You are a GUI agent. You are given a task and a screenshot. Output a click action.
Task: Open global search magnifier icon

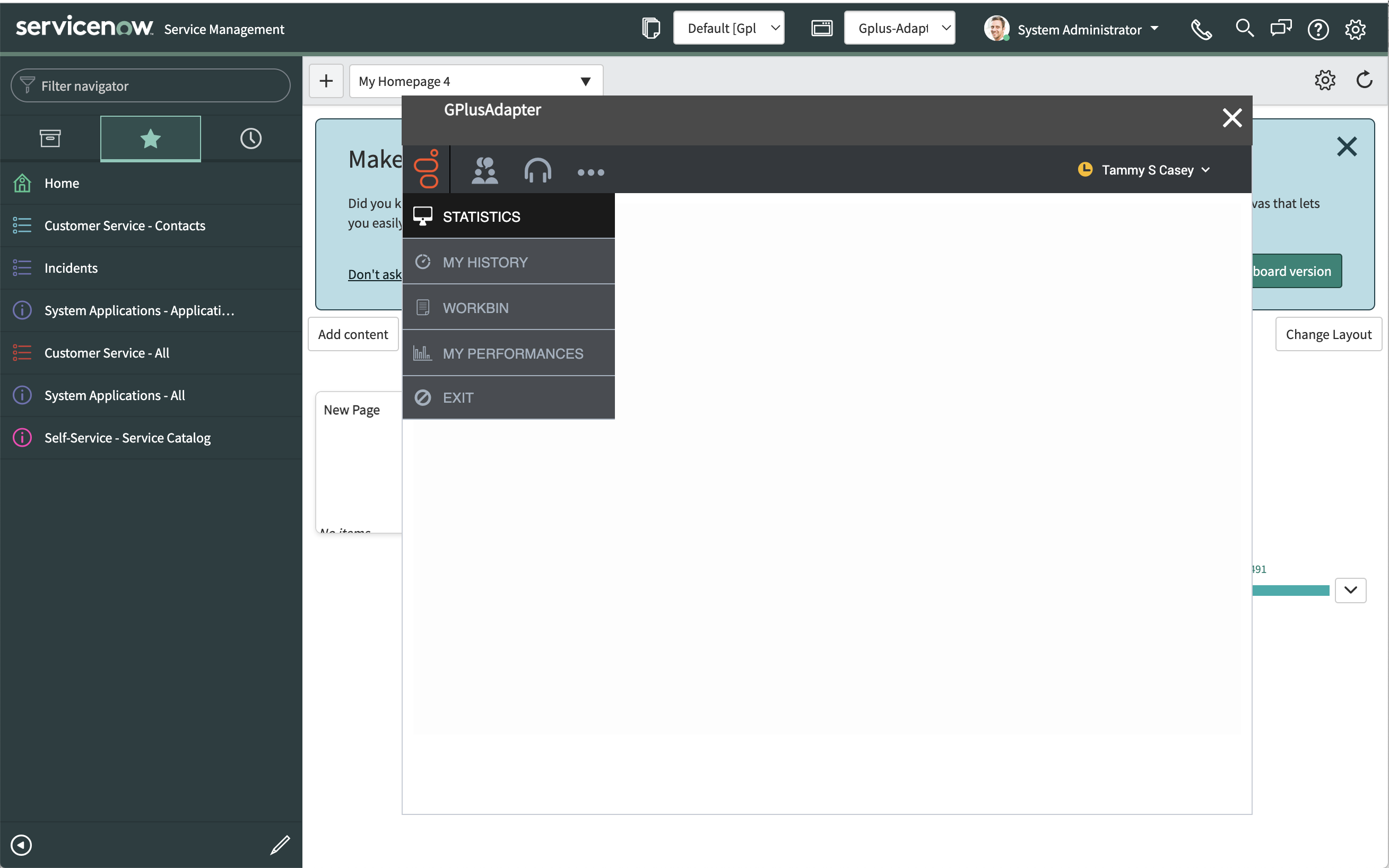(x=1244, y=28)
